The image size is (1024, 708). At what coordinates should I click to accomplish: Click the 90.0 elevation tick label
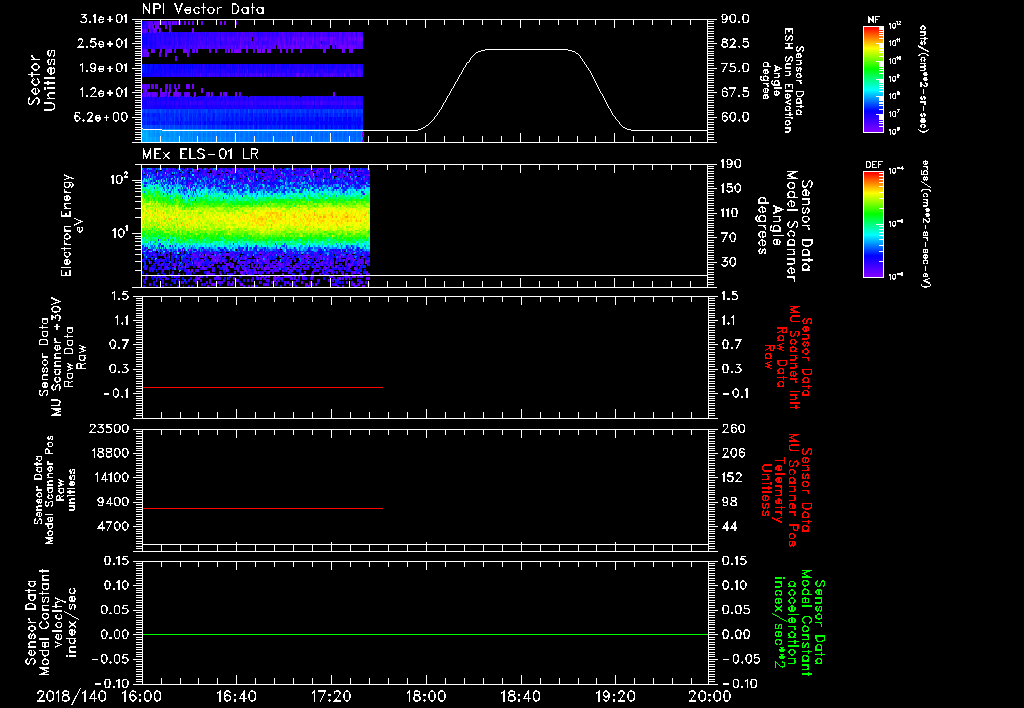(735, 19)
